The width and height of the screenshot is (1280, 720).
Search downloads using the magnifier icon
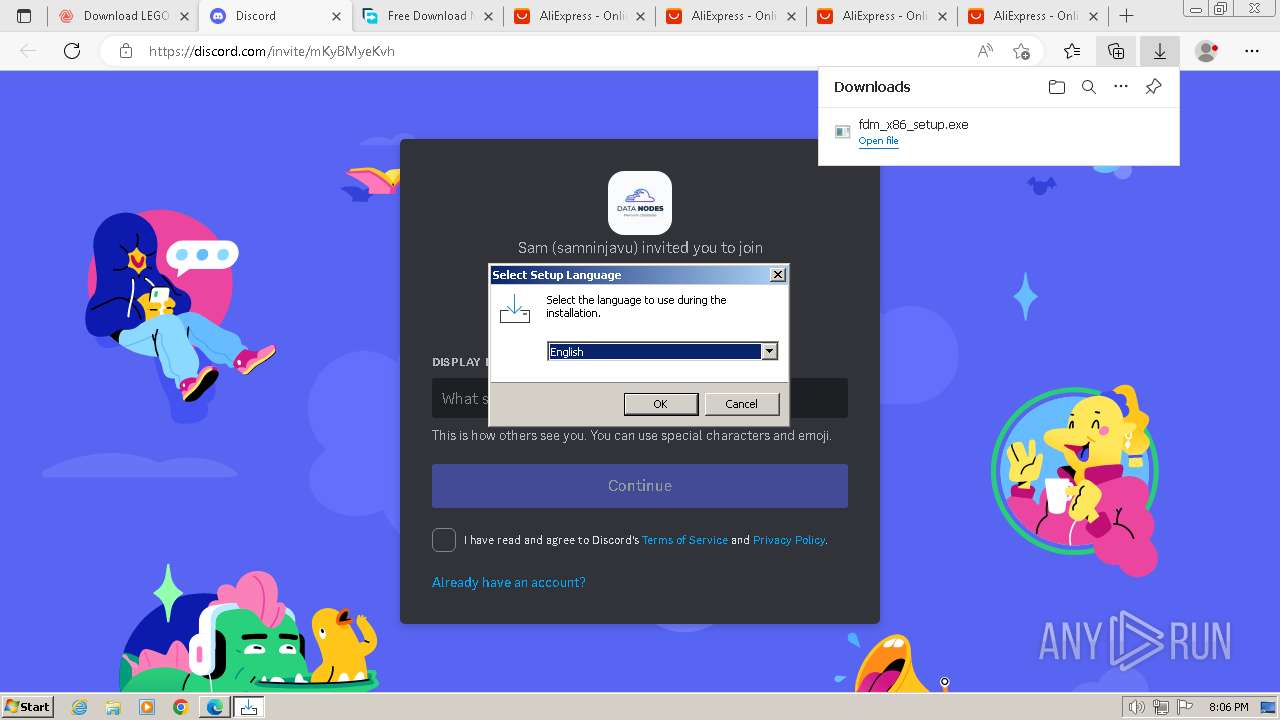(1089, 87)
